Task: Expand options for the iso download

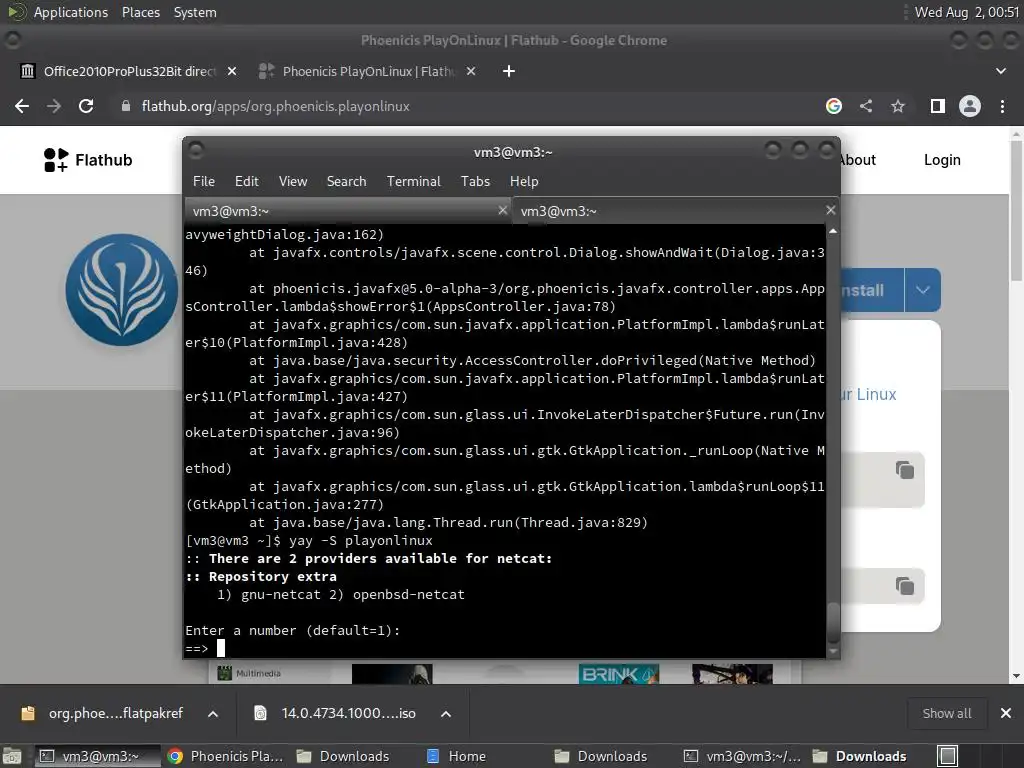Action: [x=446, y=714]
